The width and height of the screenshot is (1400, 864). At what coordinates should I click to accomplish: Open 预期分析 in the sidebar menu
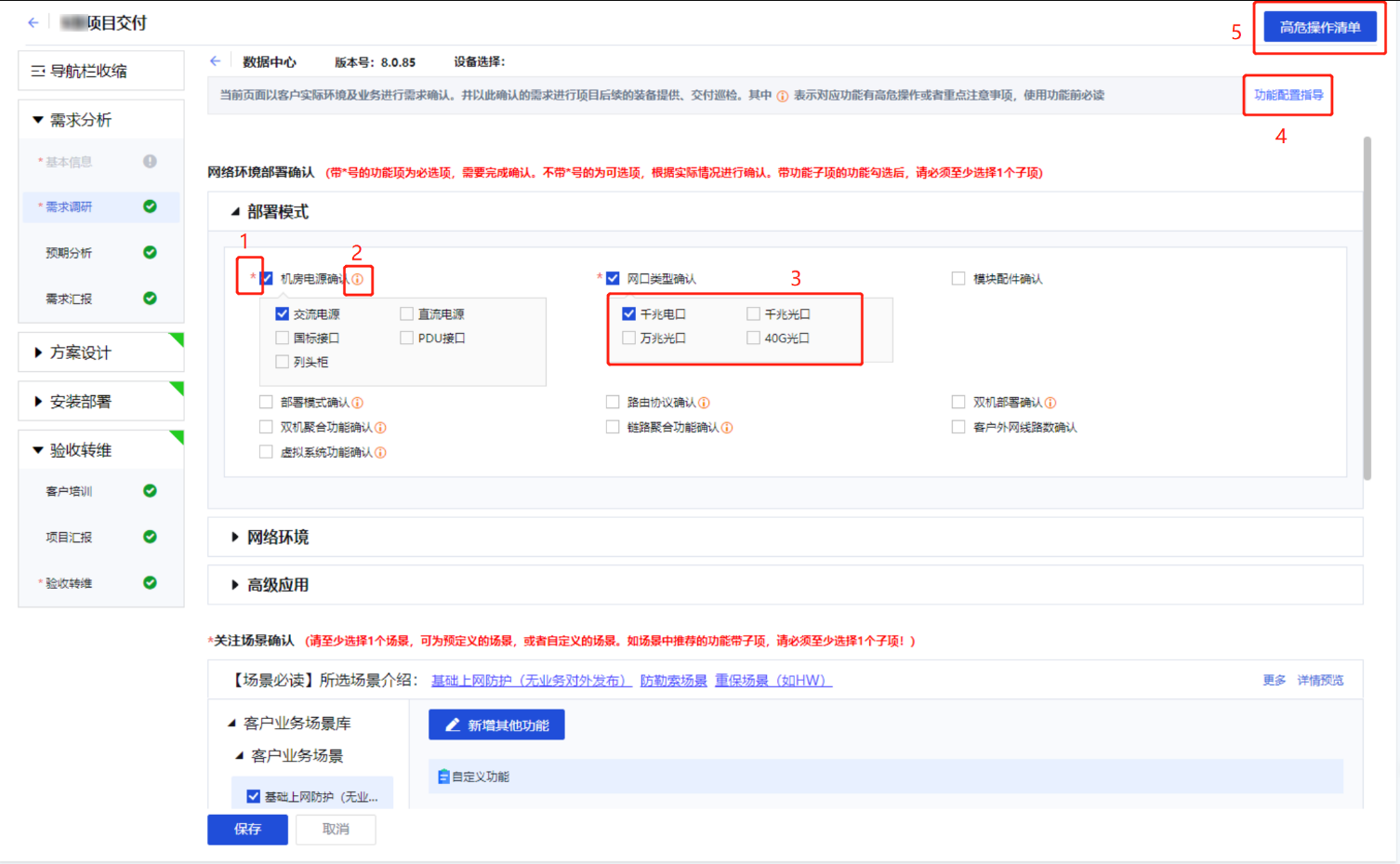pyautogui.click(x=70, y=253)
